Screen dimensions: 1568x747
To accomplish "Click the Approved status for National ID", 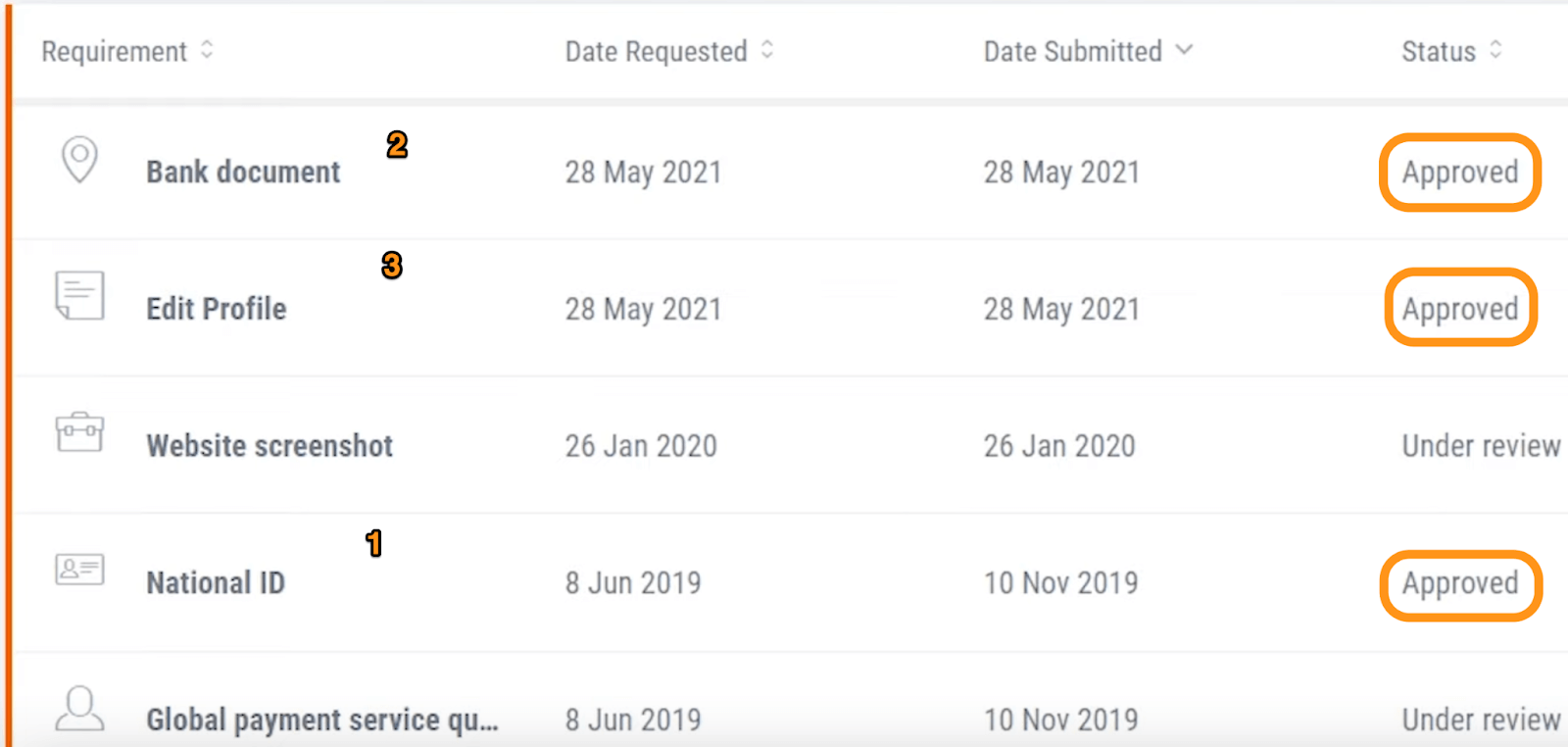I will (x=1460, y=583).
